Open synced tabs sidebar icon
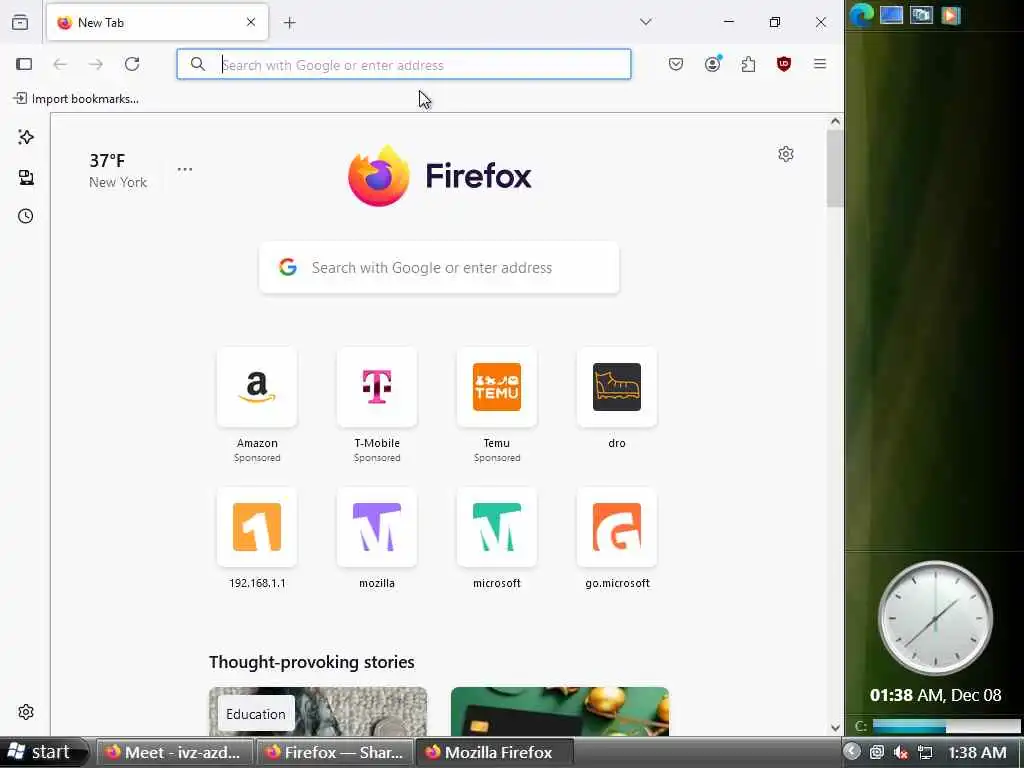Screen dimensions: 1024x768 point(26,177)
